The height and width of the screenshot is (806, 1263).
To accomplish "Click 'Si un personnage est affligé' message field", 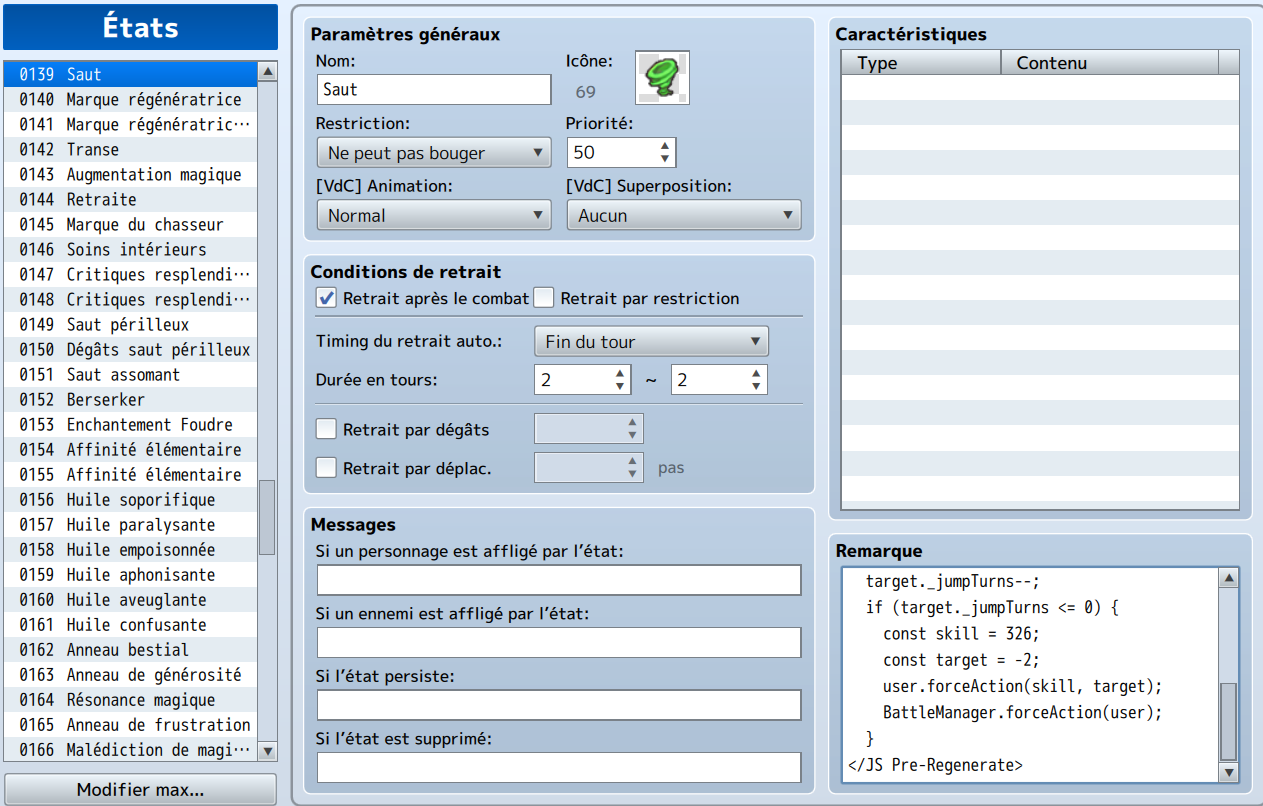I will pos(559,580).
